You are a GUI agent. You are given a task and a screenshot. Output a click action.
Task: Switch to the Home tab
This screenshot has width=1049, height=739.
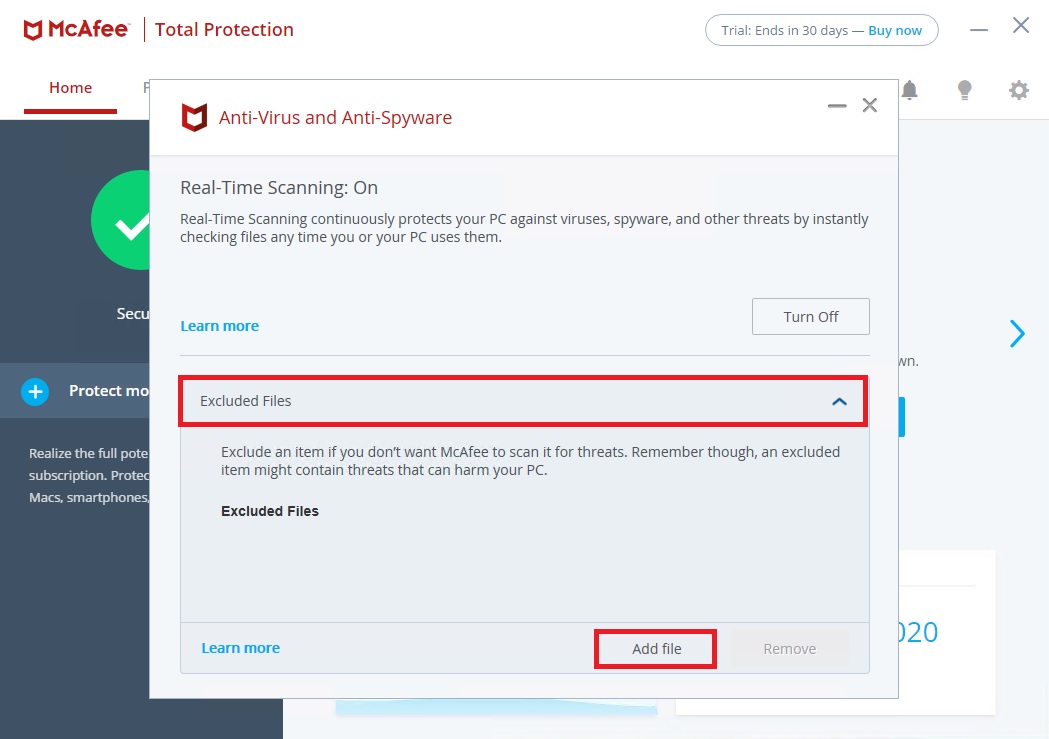pyautogui.click(x=70, y=88)
